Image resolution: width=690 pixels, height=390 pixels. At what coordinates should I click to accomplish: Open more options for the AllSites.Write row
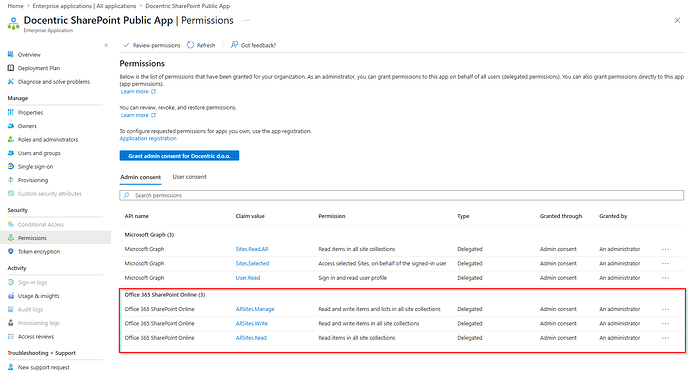tap(665, 324)
